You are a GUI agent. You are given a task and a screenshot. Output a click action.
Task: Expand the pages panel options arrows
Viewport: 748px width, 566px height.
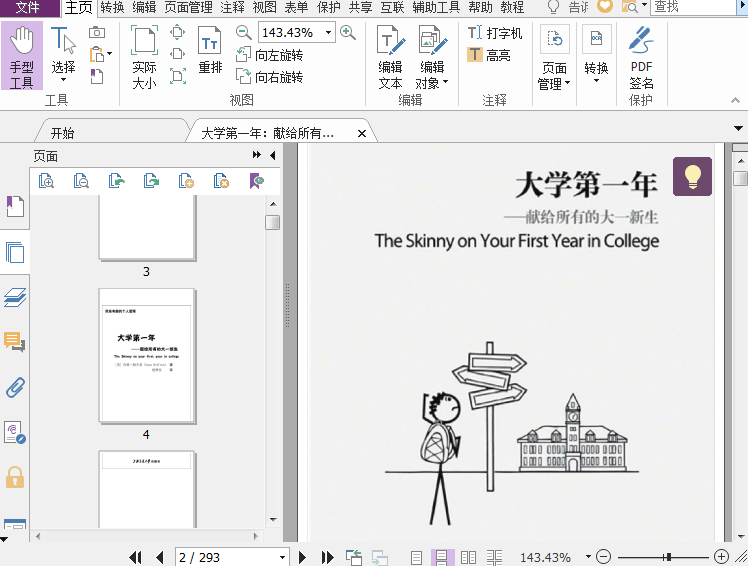tap(257, 155)
